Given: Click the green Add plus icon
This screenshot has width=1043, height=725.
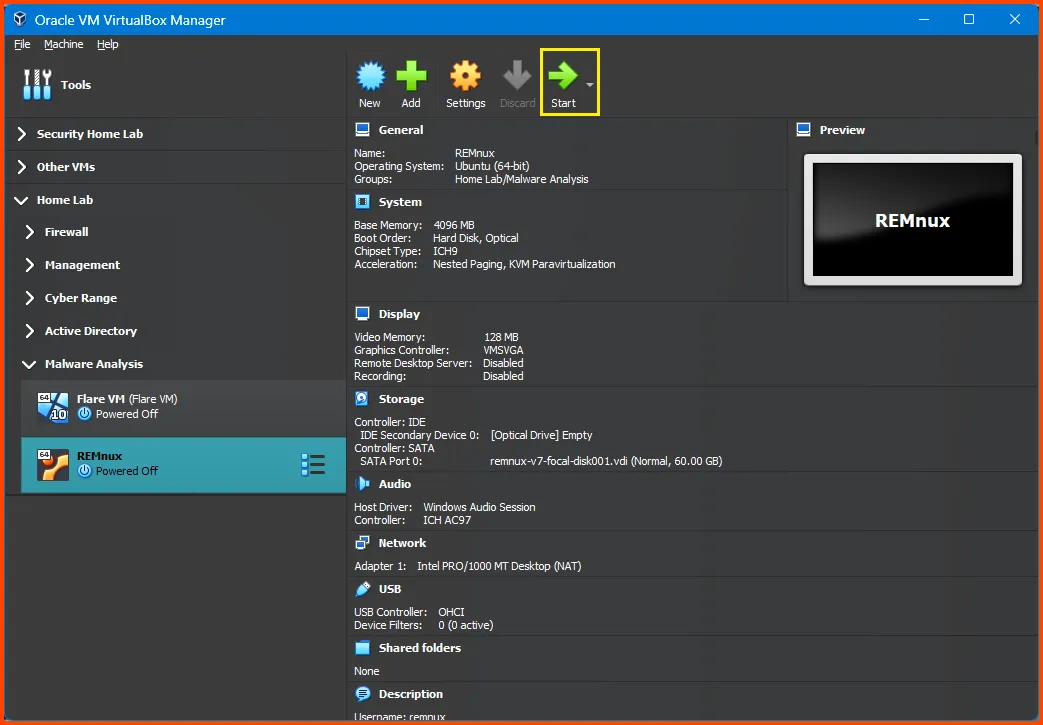Looking at the screenshot, I should (411, 76).
